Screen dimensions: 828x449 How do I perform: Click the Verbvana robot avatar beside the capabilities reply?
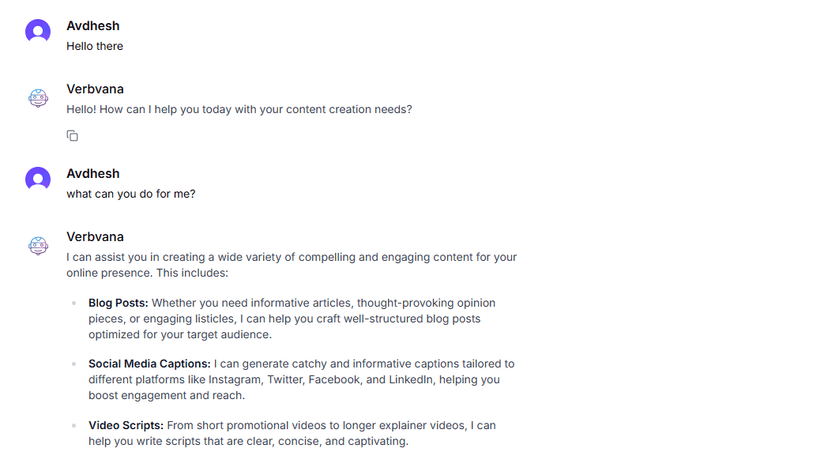click(x=38, y=246)
